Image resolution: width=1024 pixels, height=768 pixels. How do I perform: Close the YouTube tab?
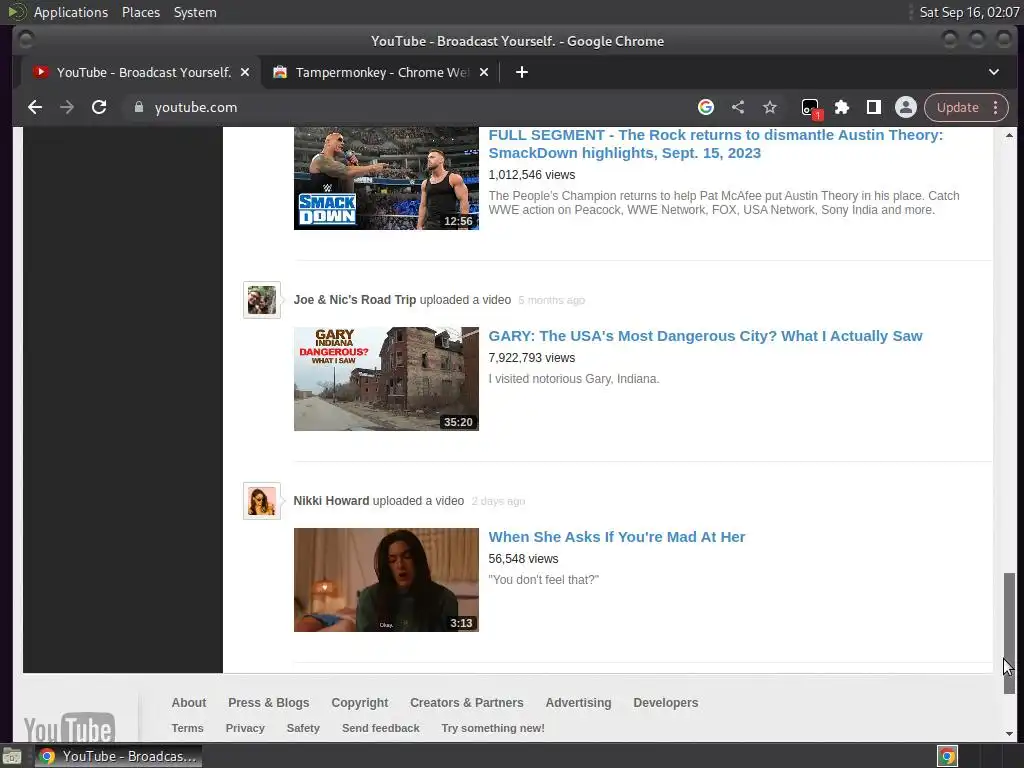coord(245,72)
